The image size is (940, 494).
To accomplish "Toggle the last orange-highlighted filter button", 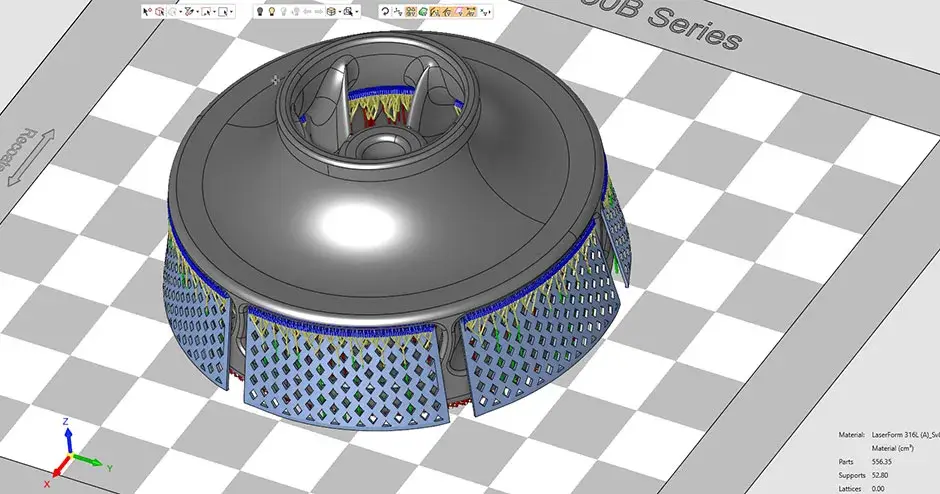I will (471, 12).
